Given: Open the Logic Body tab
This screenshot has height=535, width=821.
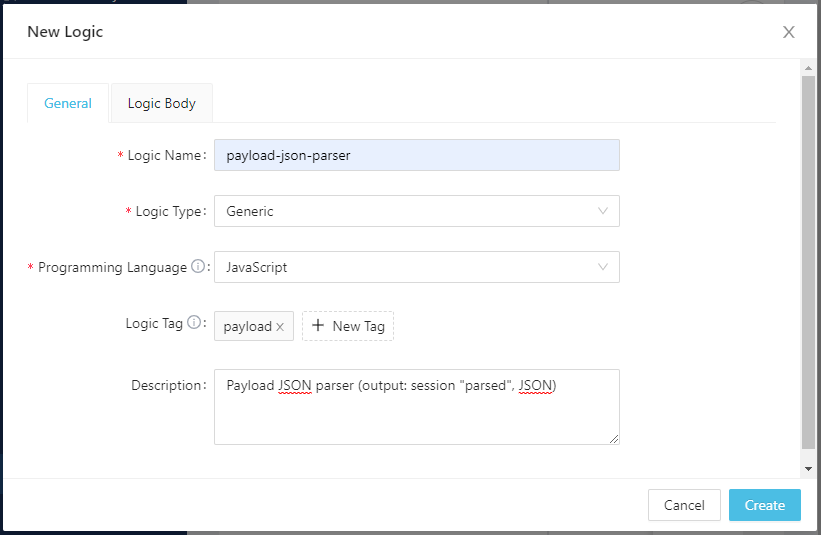Looking at the screenshot, I should click(x=161, y=103).
